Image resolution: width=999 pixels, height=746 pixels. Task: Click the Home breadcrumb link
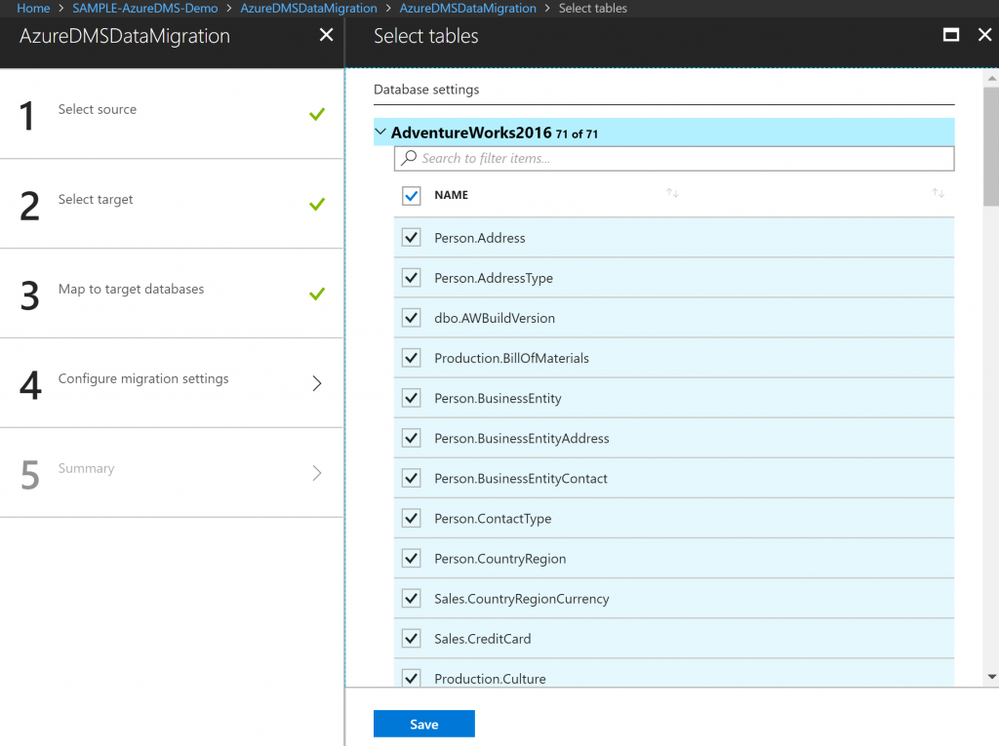click(33, 8)
